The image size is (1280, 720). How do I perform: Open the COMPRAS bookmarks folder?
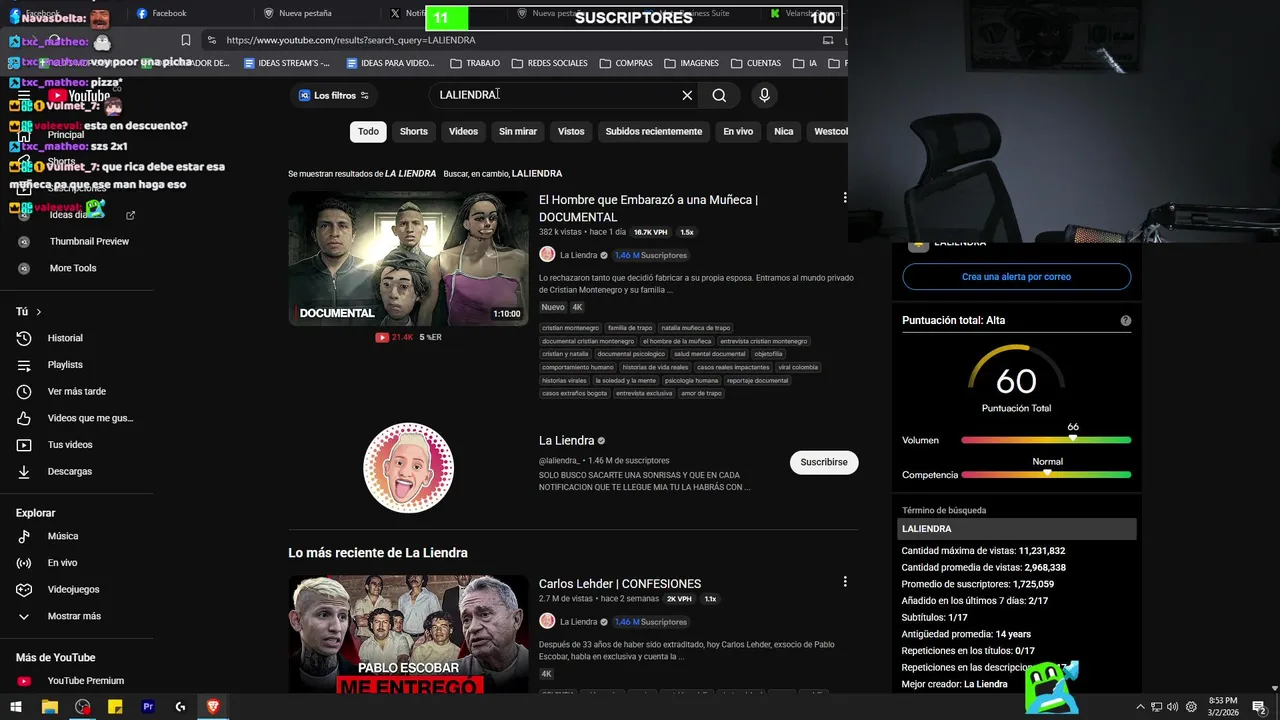pos(626,63)
